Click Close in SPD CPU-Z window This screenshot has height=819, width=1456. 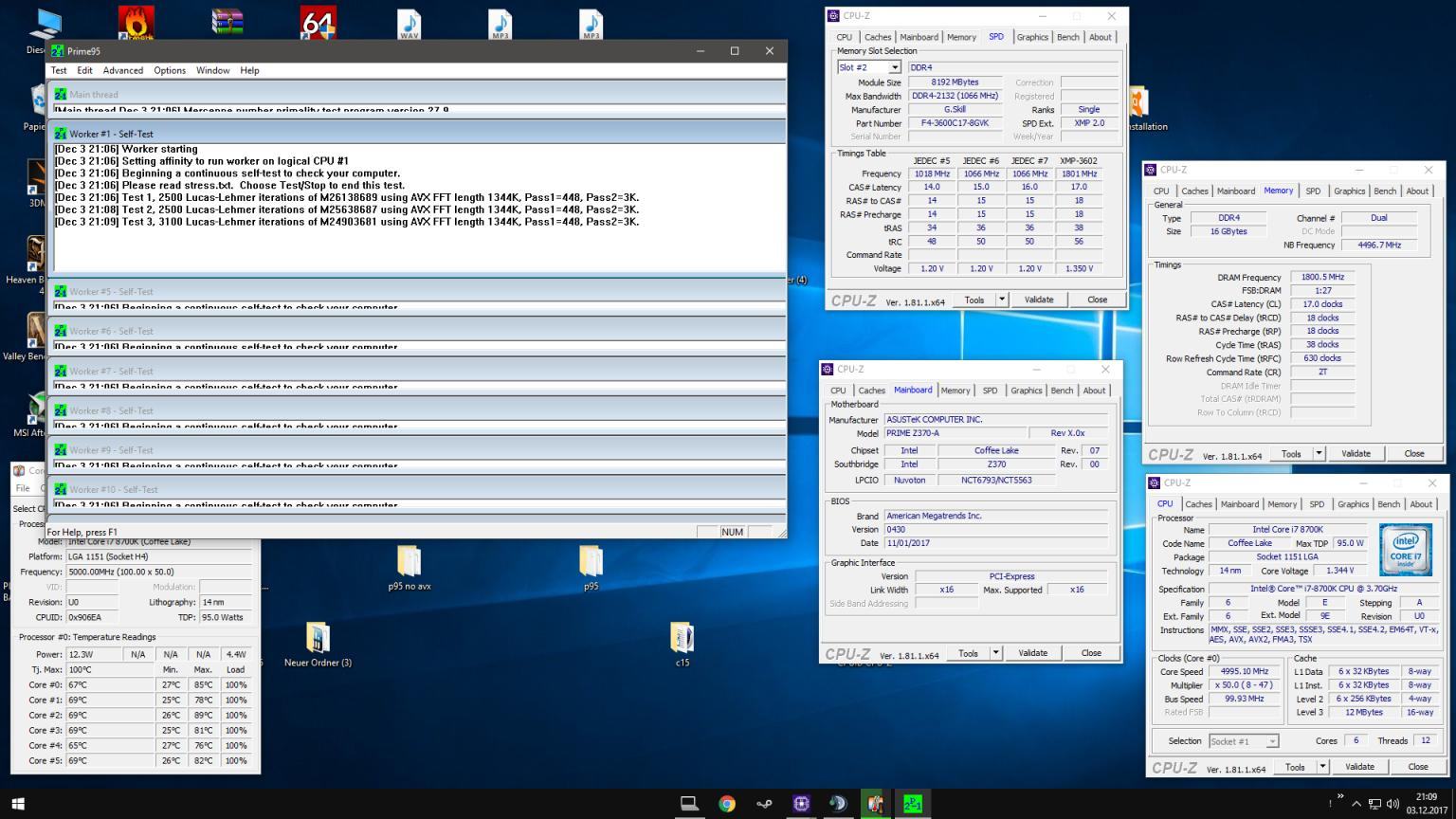[1097, 300]
